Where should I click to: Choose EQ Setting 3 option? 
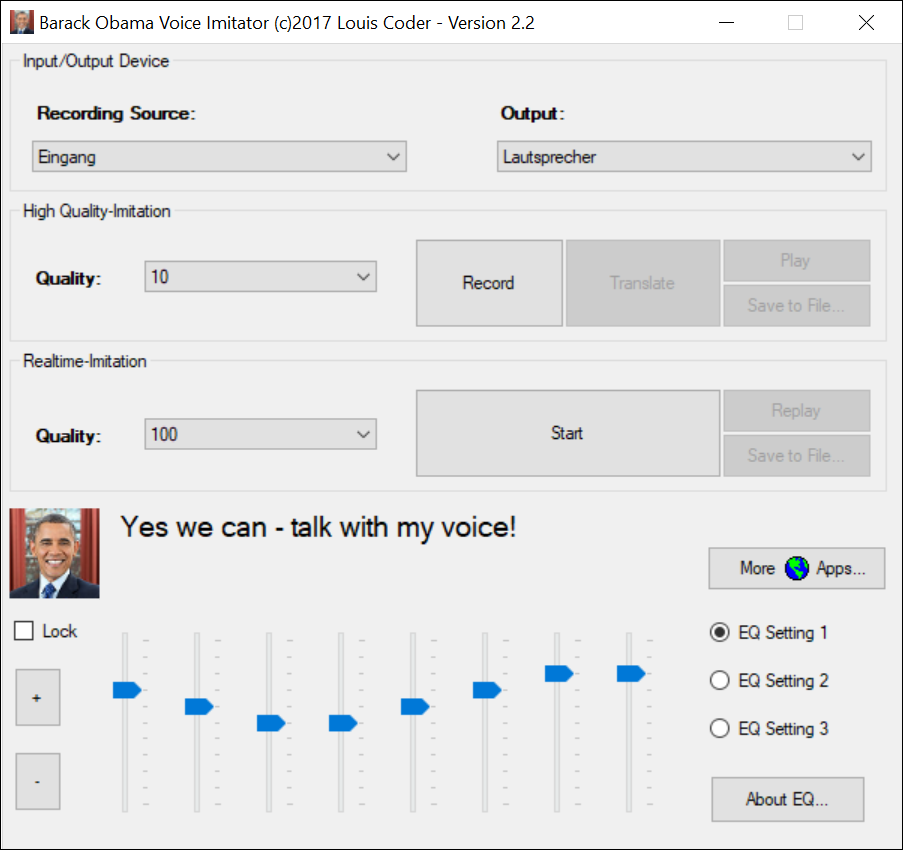(x=719, y=728)
